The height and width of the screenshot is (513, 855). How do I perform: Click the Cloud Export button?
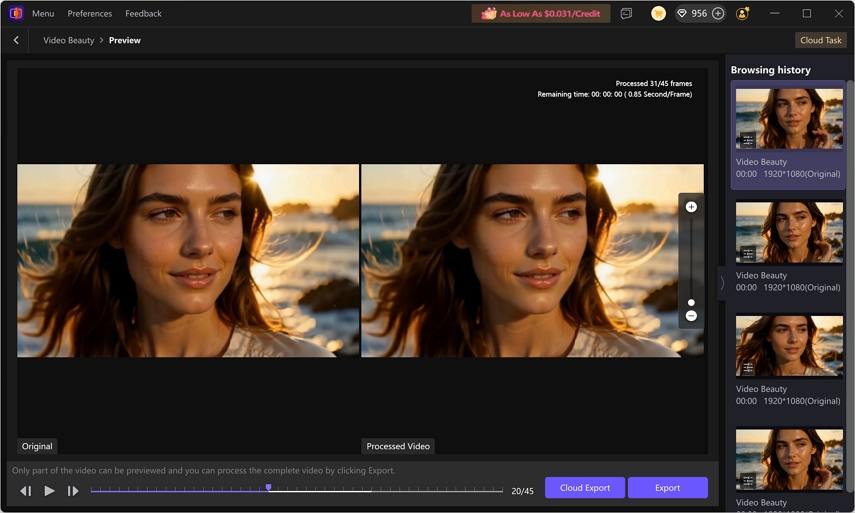tap(585, 488)
